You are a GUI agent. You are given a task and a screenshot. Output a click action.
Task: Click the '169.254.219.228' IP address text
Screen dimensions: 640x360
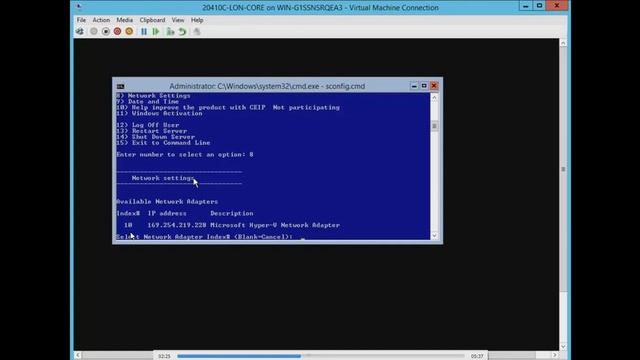pos(177,225)
